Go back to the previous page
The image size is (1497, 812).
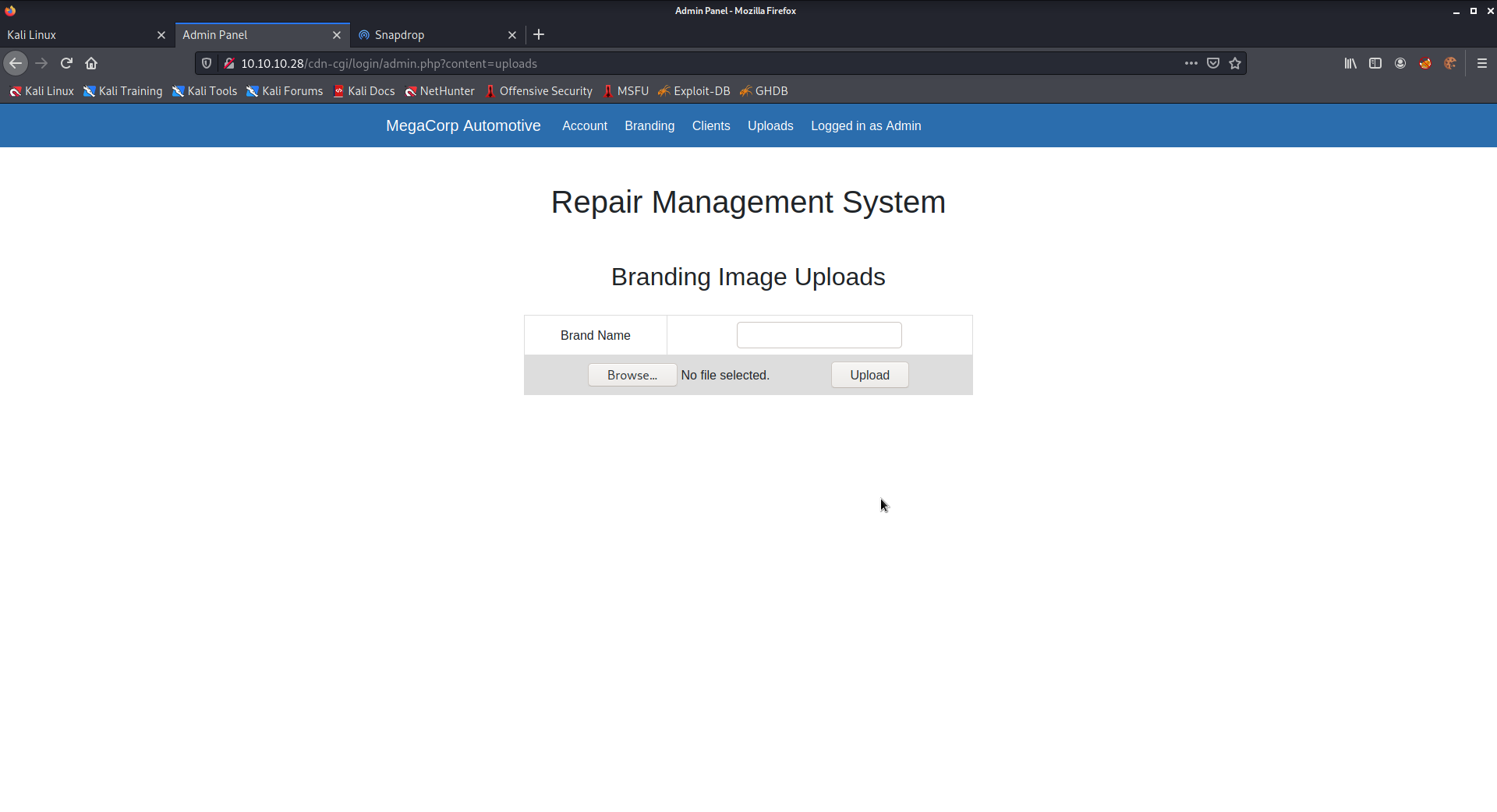point(16,63)
